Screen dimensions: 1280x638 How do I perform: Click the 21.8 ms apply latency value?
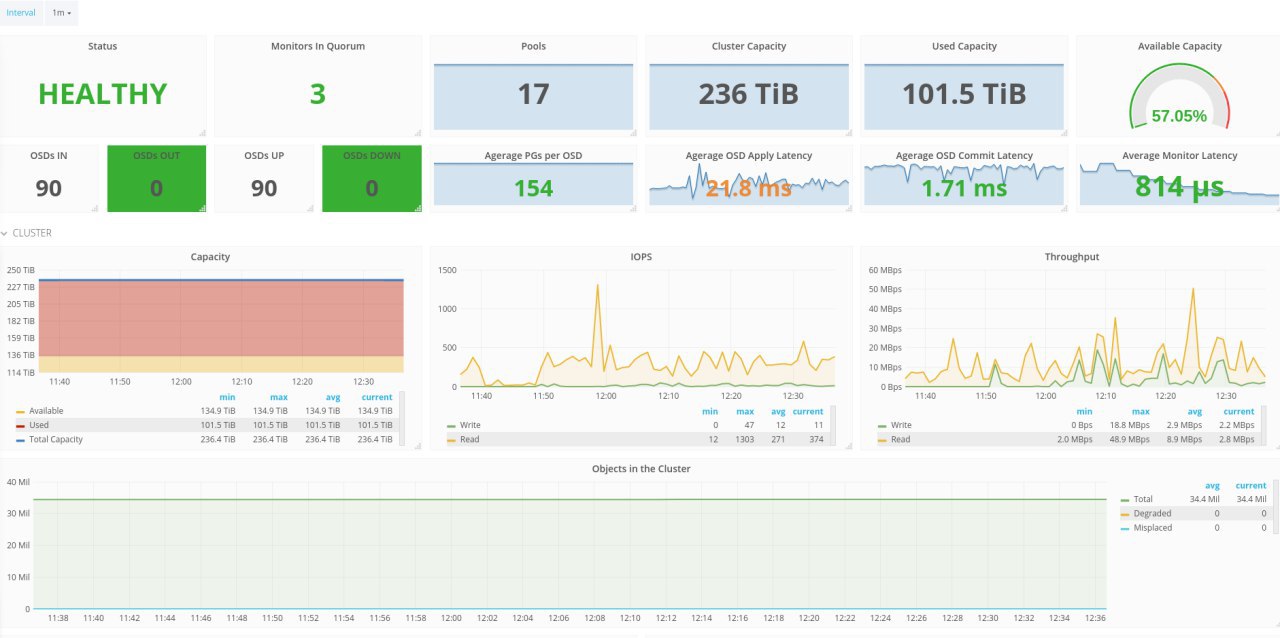pos(749,188)
